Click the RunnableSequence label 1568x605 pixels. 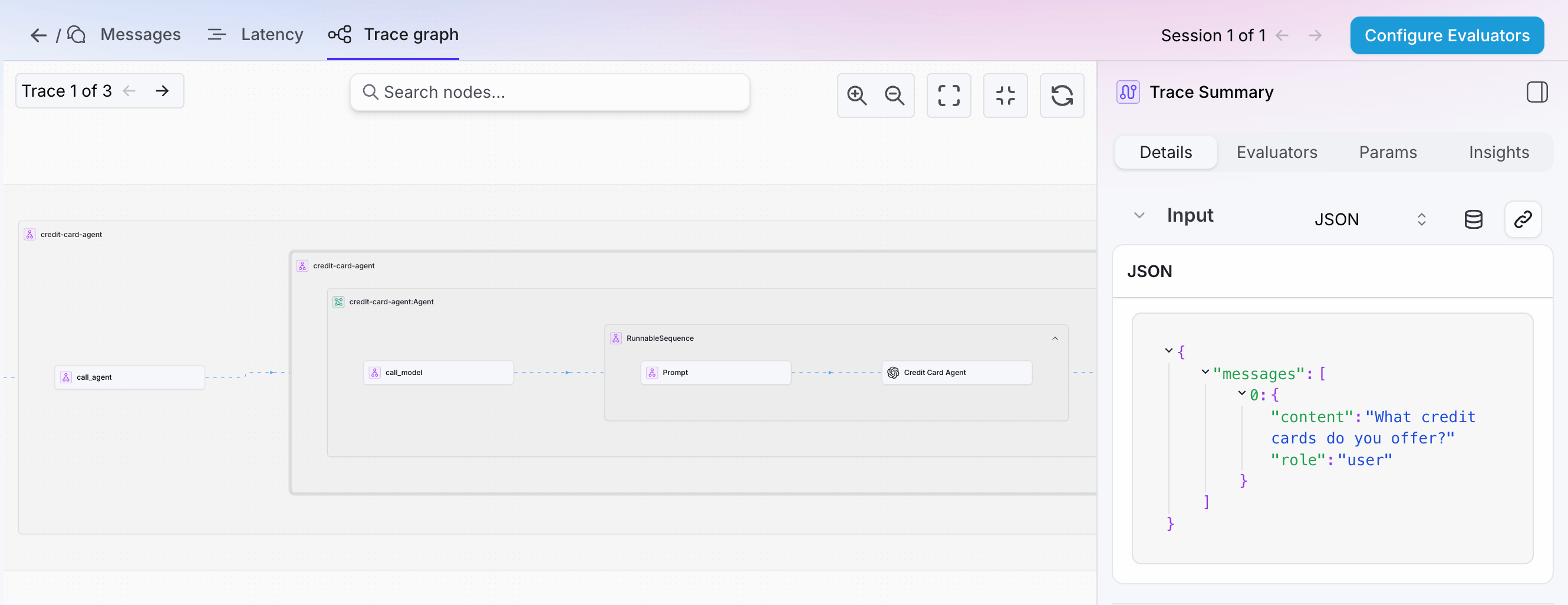660,338
